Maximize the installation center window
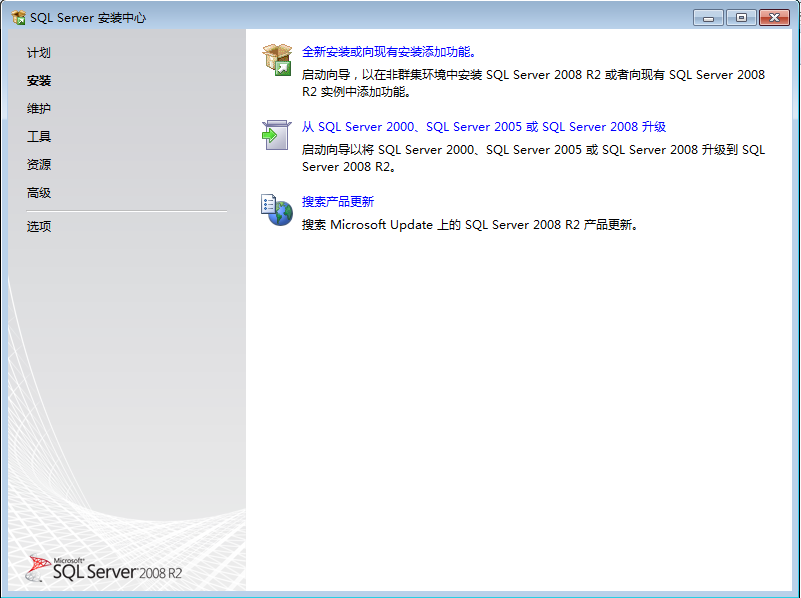The width and height of the screenshot is (801, 598). (x=741, y=18)
